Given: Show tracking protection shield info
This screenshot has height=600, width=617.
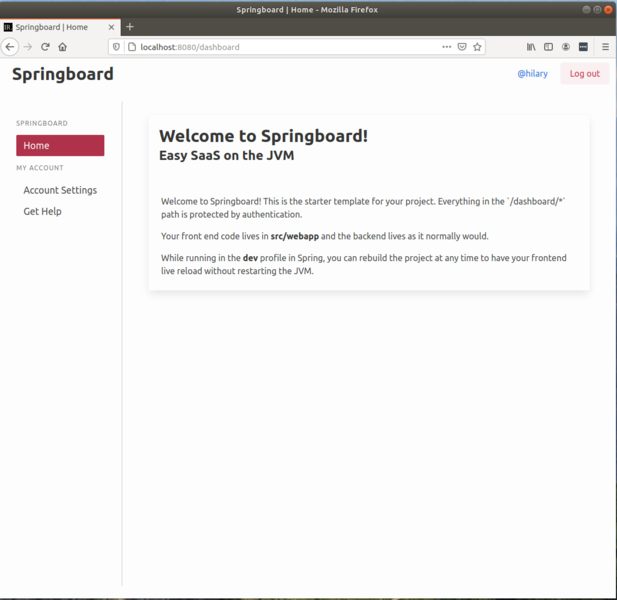Looking at the screenshot, I should pos(116,47).
